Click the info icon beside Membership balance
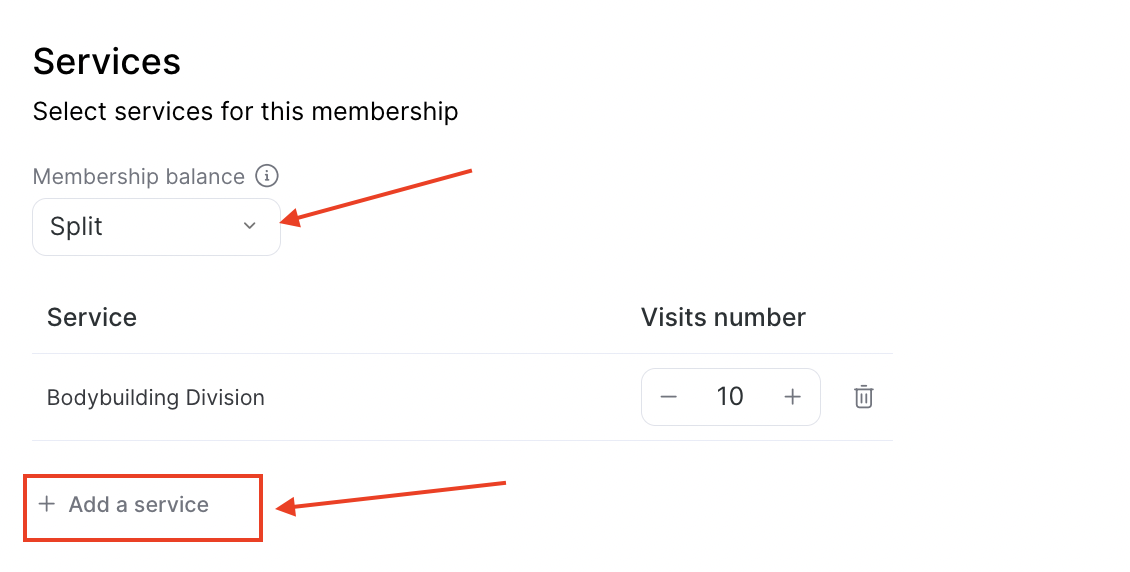This screenshot has width=1130, height=572. 267,176
